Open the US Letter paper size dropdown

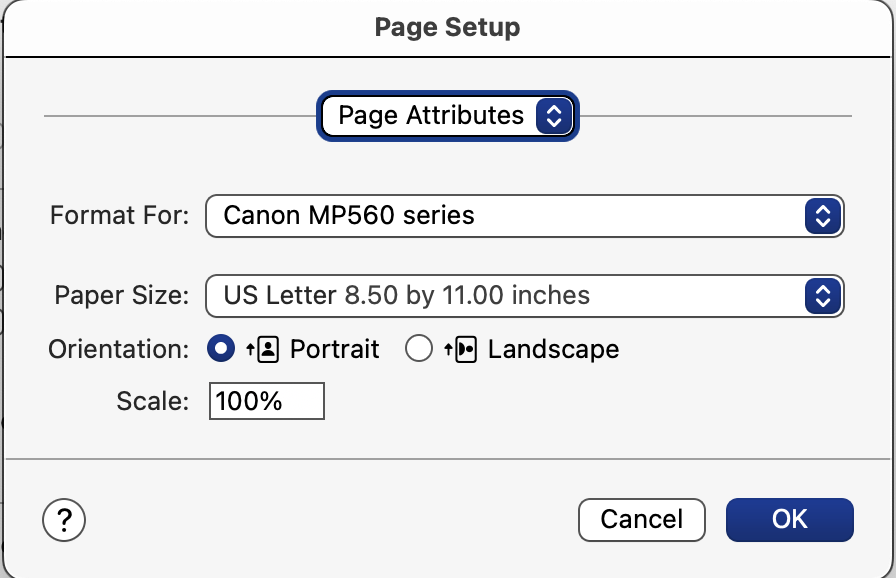pos(525,296)
